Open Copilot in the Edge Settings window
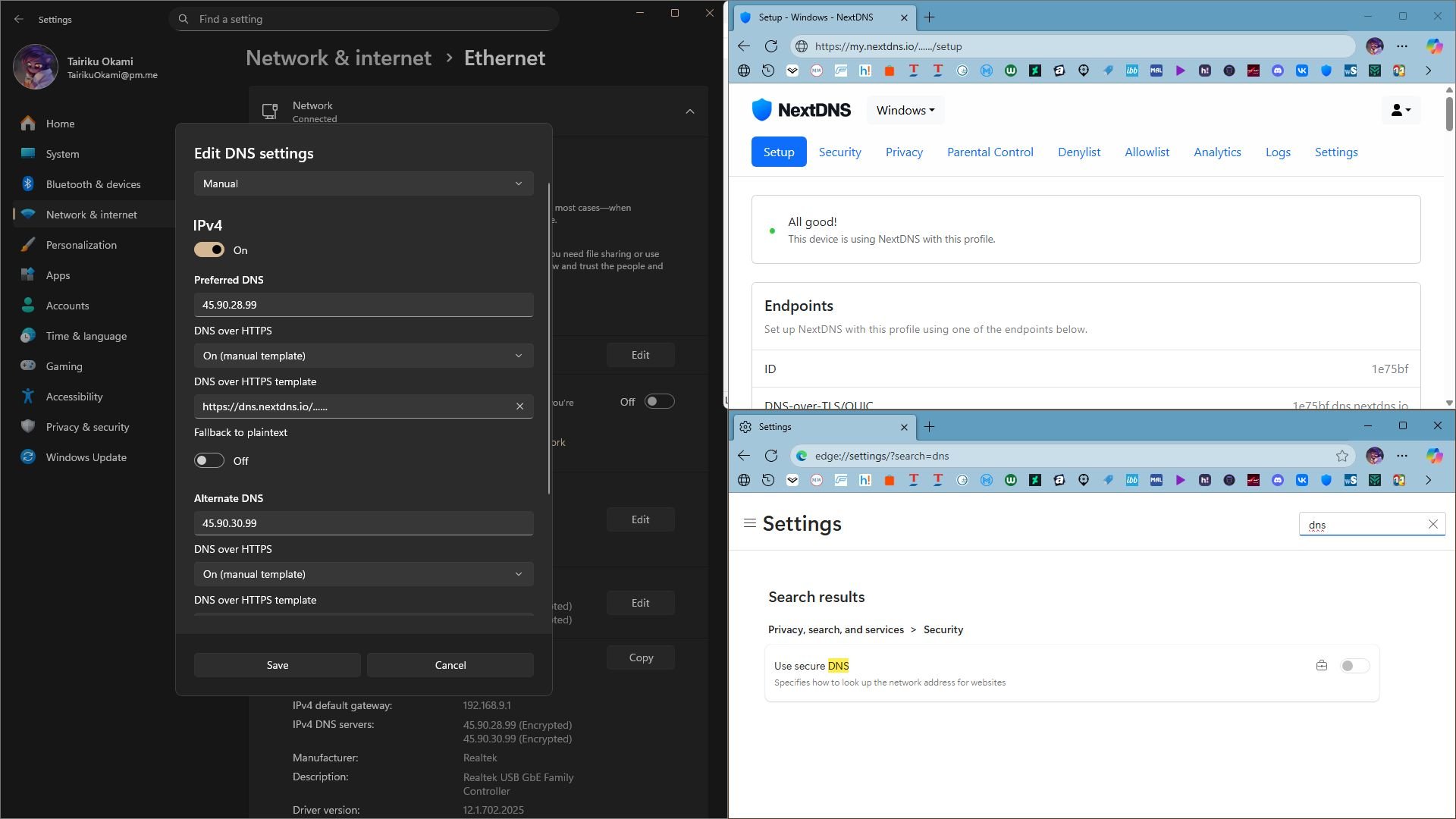This screenshot has height=819, width=1456. point(1434,456)
